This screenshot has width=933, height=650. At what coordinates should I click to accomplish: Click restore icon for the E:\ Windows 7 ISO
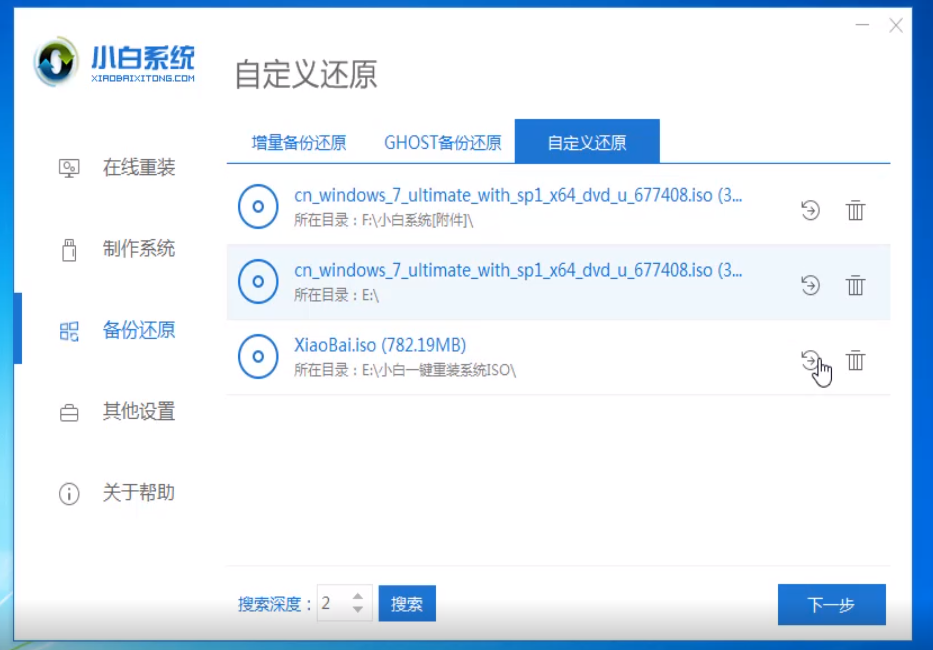pyautogui.click(x=810, y=286)
